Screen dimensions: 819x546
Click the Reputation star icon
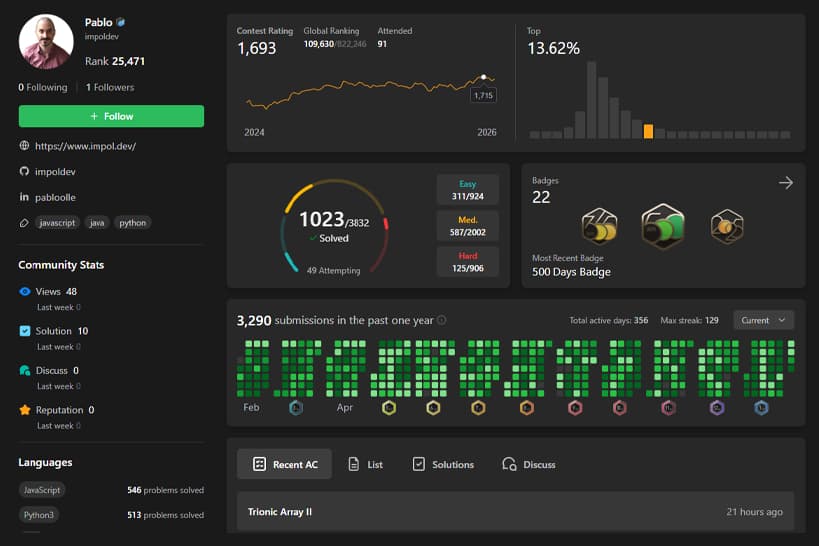click(x=25, y=410)
